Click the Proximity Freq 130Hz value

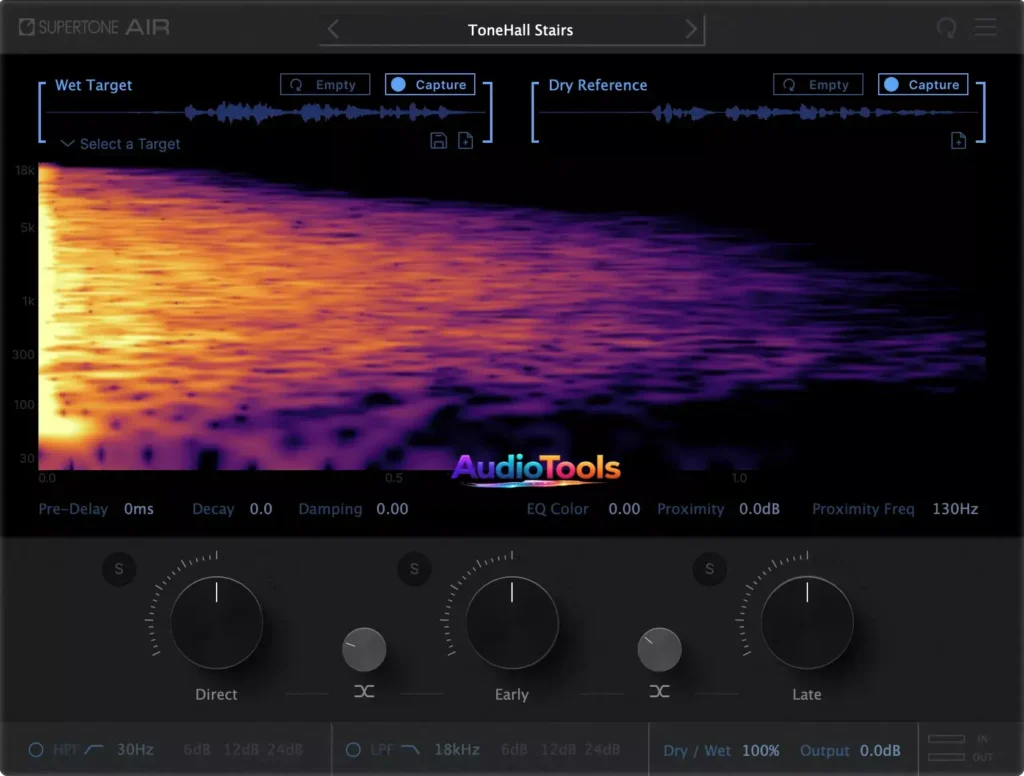coord(954,509)
